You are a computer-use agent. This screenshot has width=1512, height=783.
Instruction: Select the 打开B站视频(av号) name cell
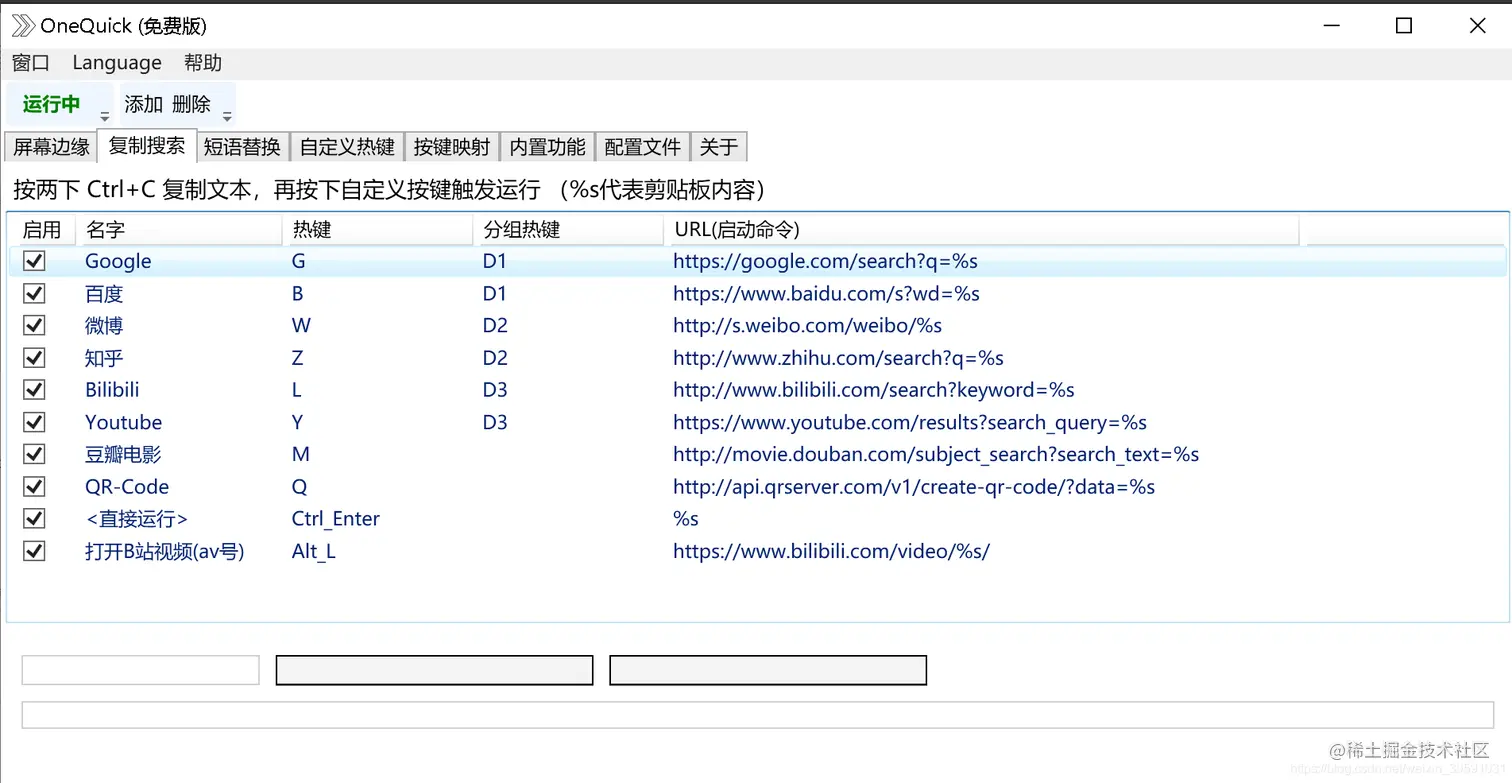pyautogui.click(x=165, y=551)
